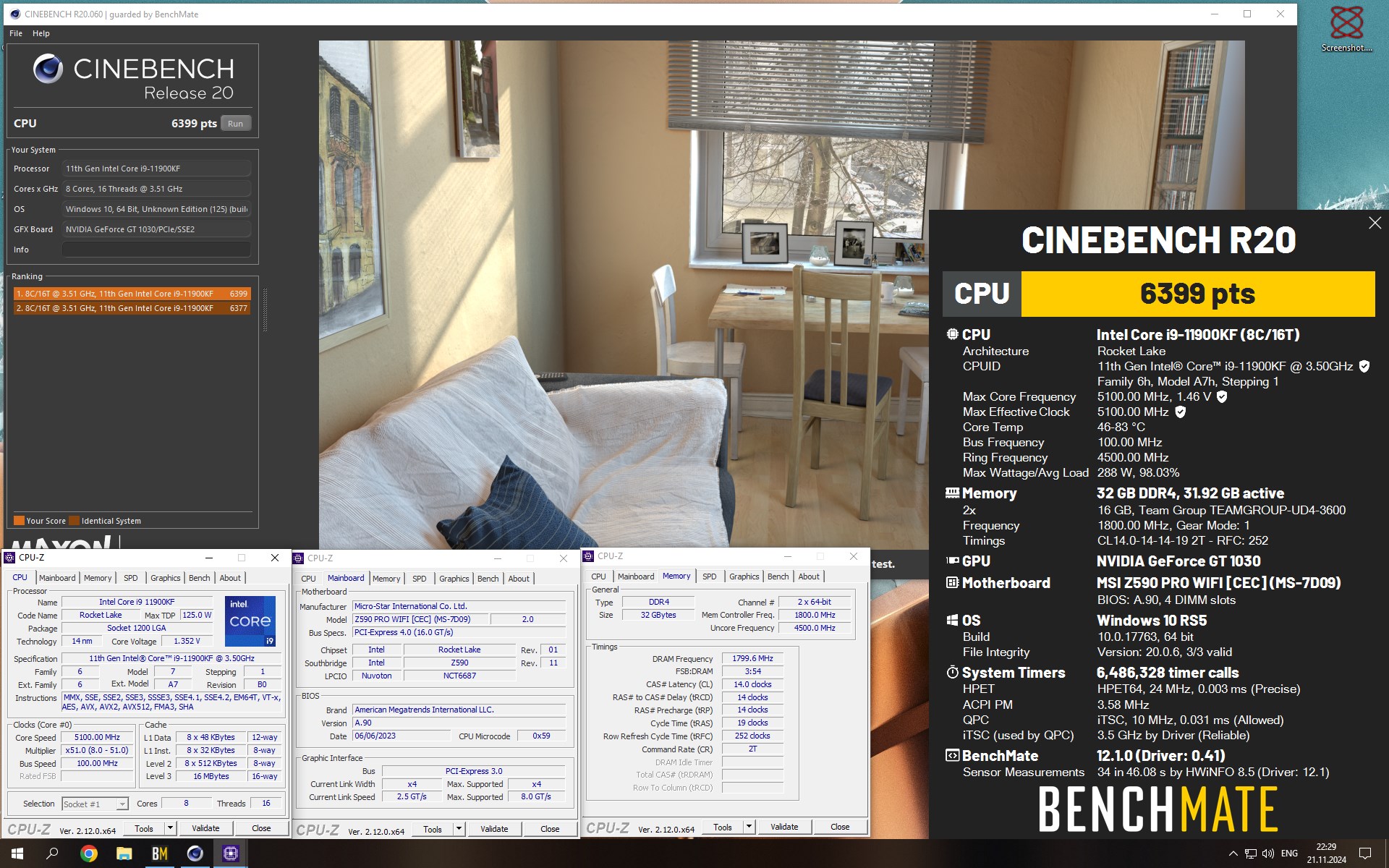Click Processor field in Cinebench
Image resolution: width=1389 pixels, height=868 pixels.
coord(156,169)
